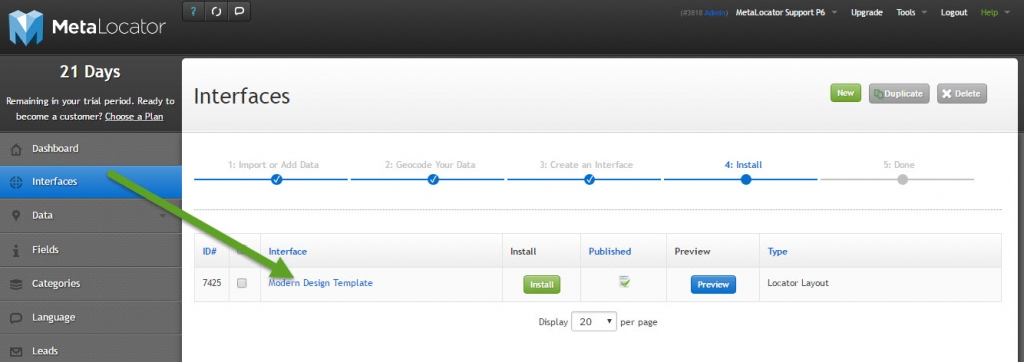The image size is (1024, 362).
Task: Click the pin icon beside Data
Action: coord(17,216)
